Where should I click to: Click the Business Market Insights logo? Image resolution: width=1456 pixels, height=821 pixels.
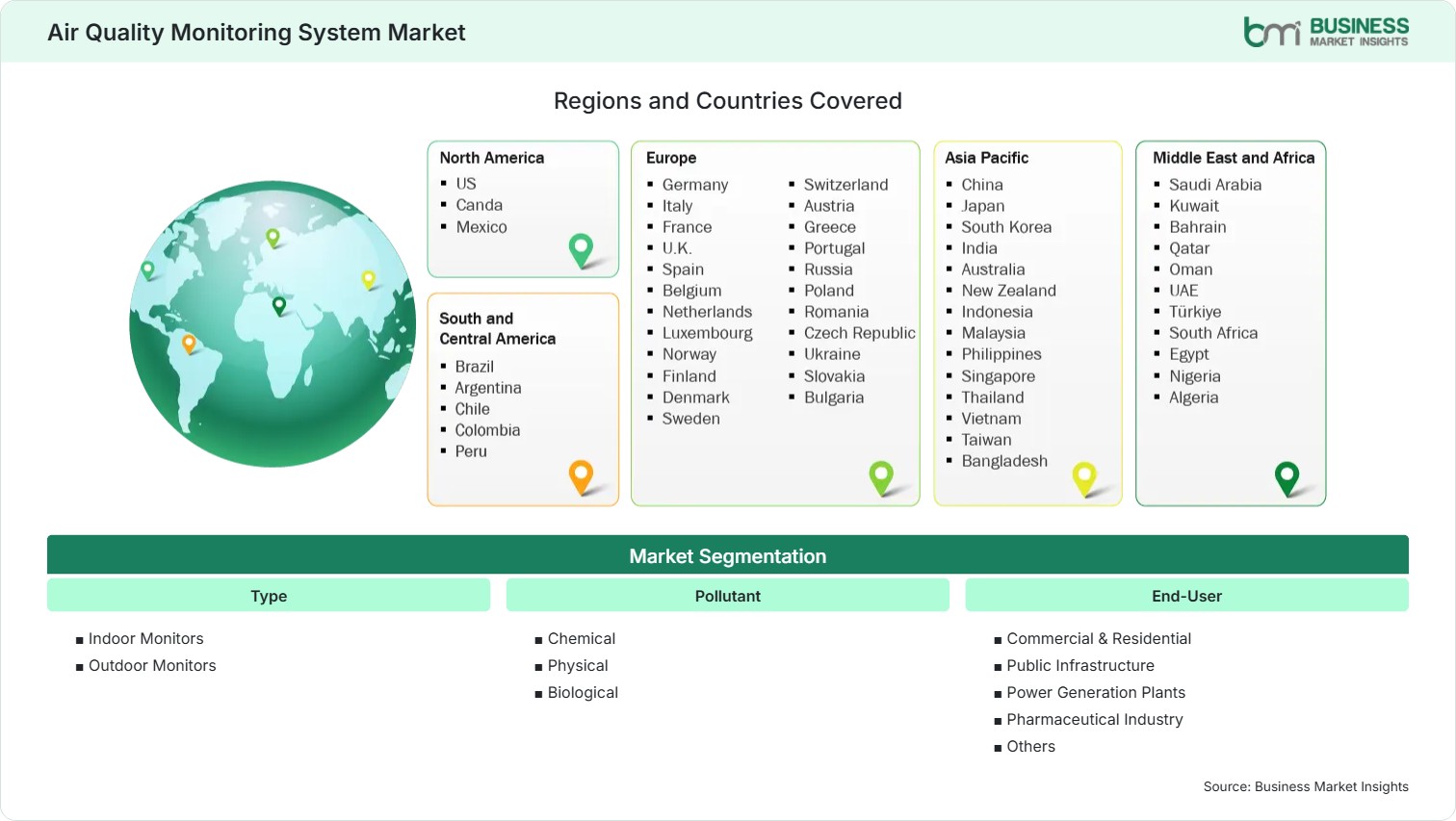coord(1326,32)
